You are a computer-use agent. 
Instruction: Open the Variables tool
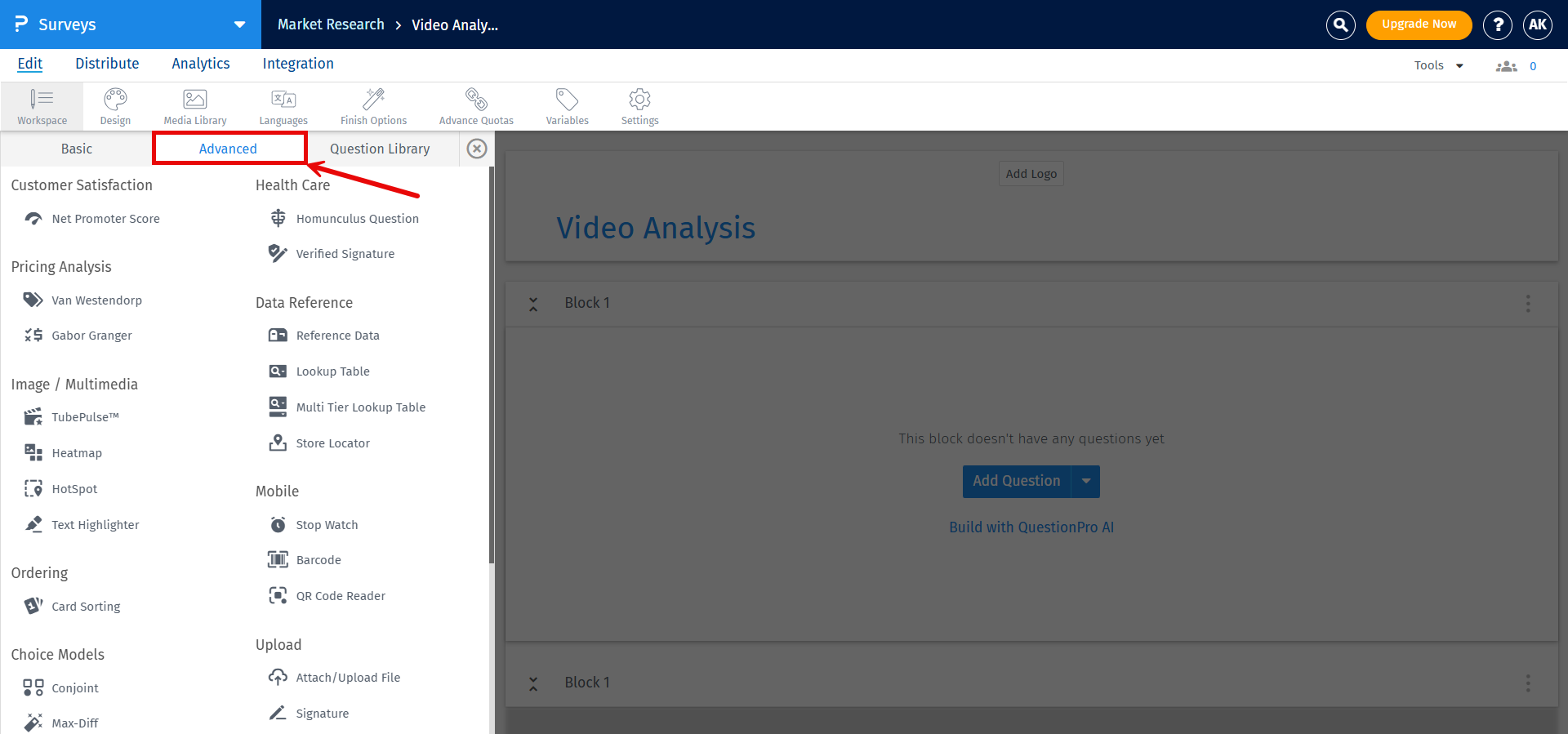point(567,106)
